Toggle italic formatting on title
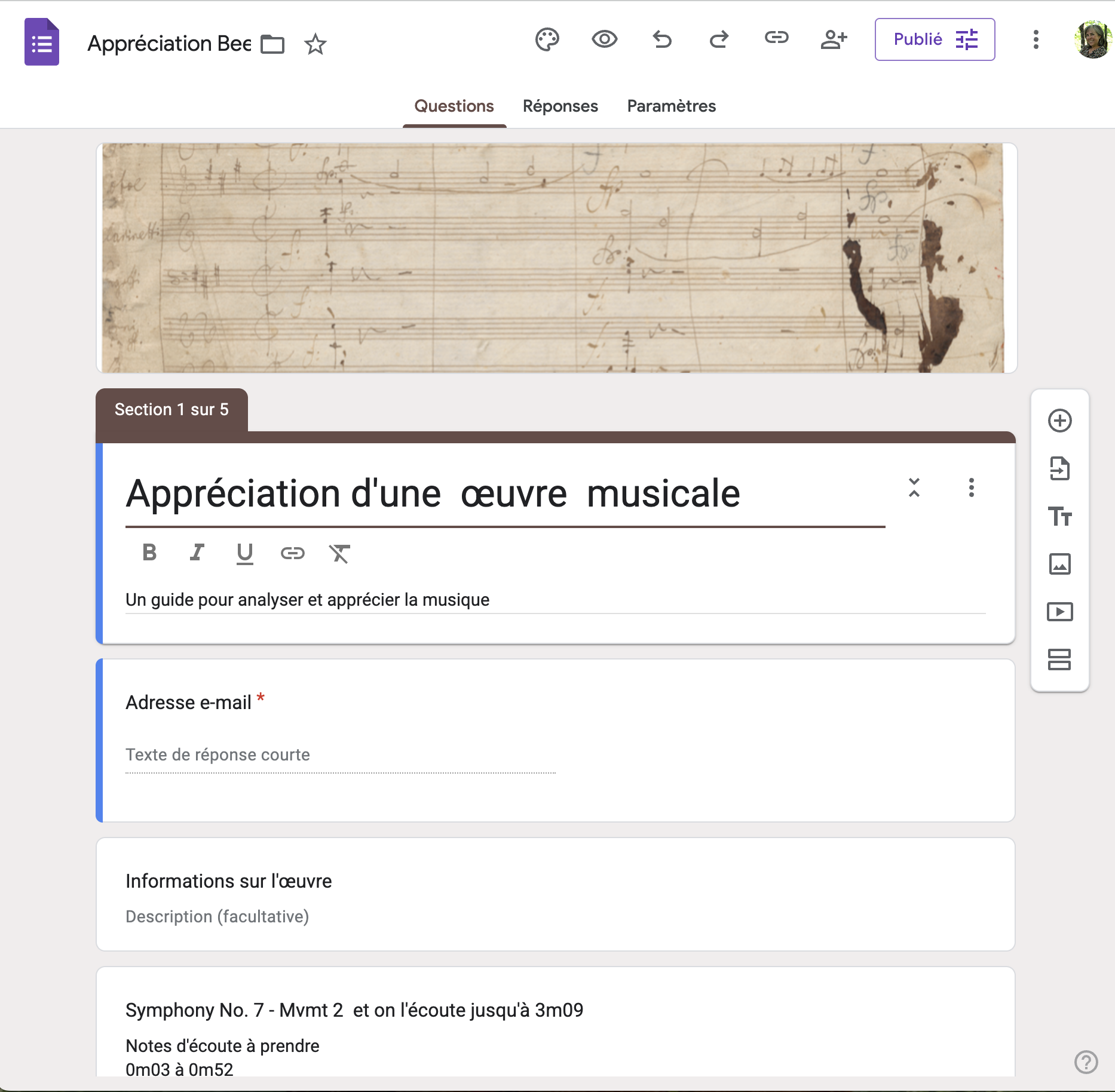This screenshot has width=1115, height=1092. point(197,553)
